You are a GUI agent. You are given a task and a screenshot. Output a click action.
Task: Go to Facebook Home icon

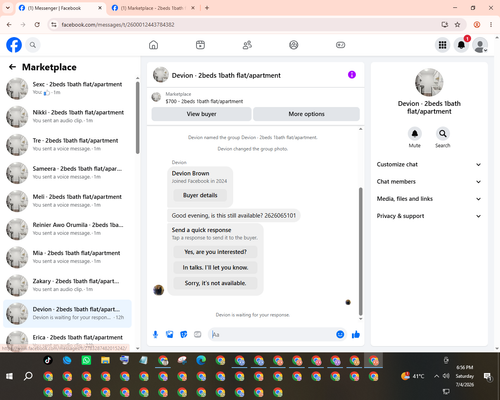click(x=153, y=45)
